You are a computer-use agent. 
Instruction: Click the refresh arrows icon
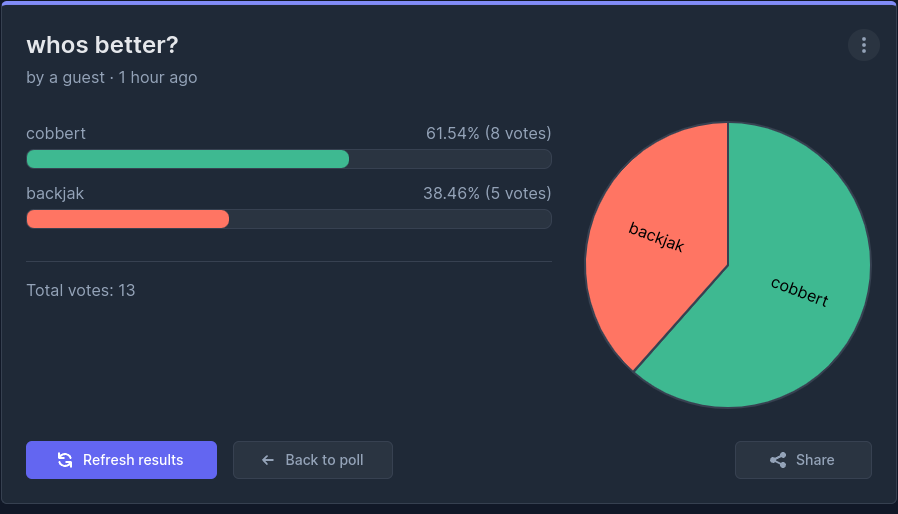point(65,460)
